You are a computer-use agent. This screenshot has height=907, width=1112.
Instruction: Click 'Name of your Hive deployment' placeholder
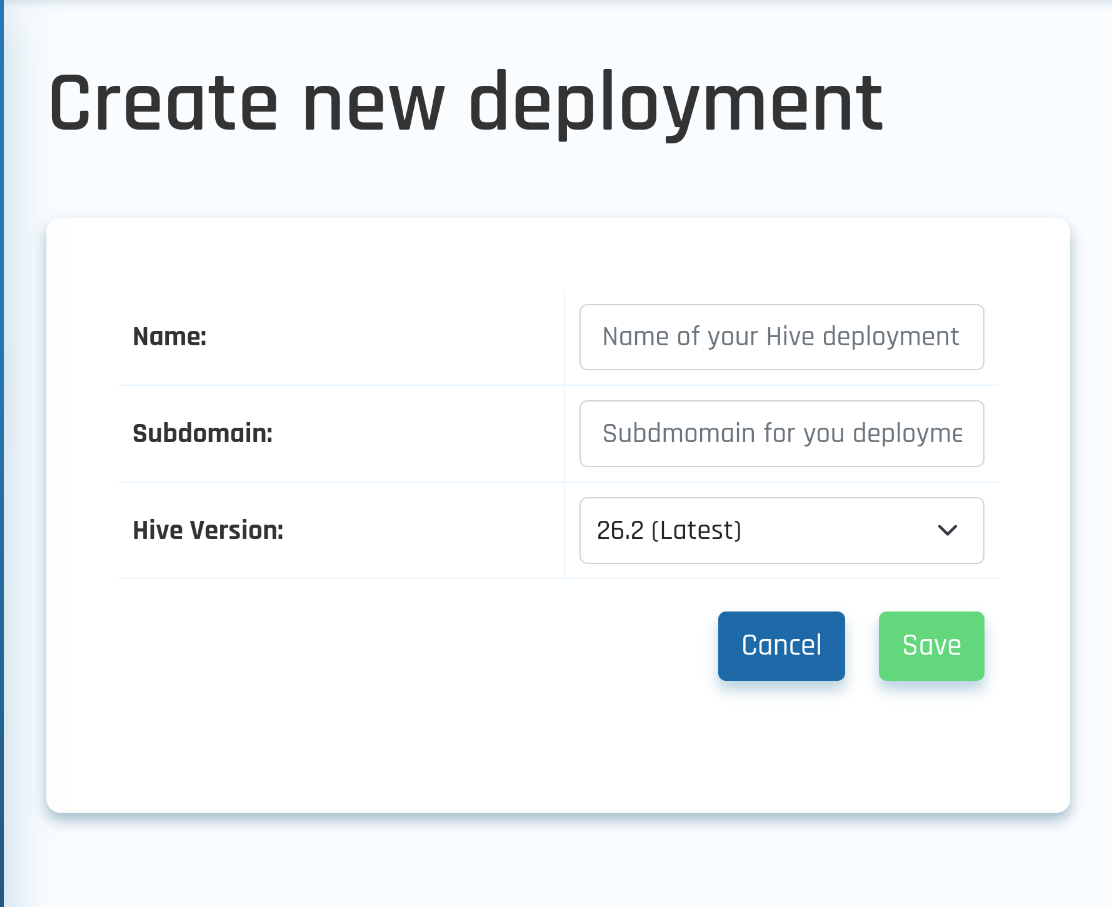[780, 337]
